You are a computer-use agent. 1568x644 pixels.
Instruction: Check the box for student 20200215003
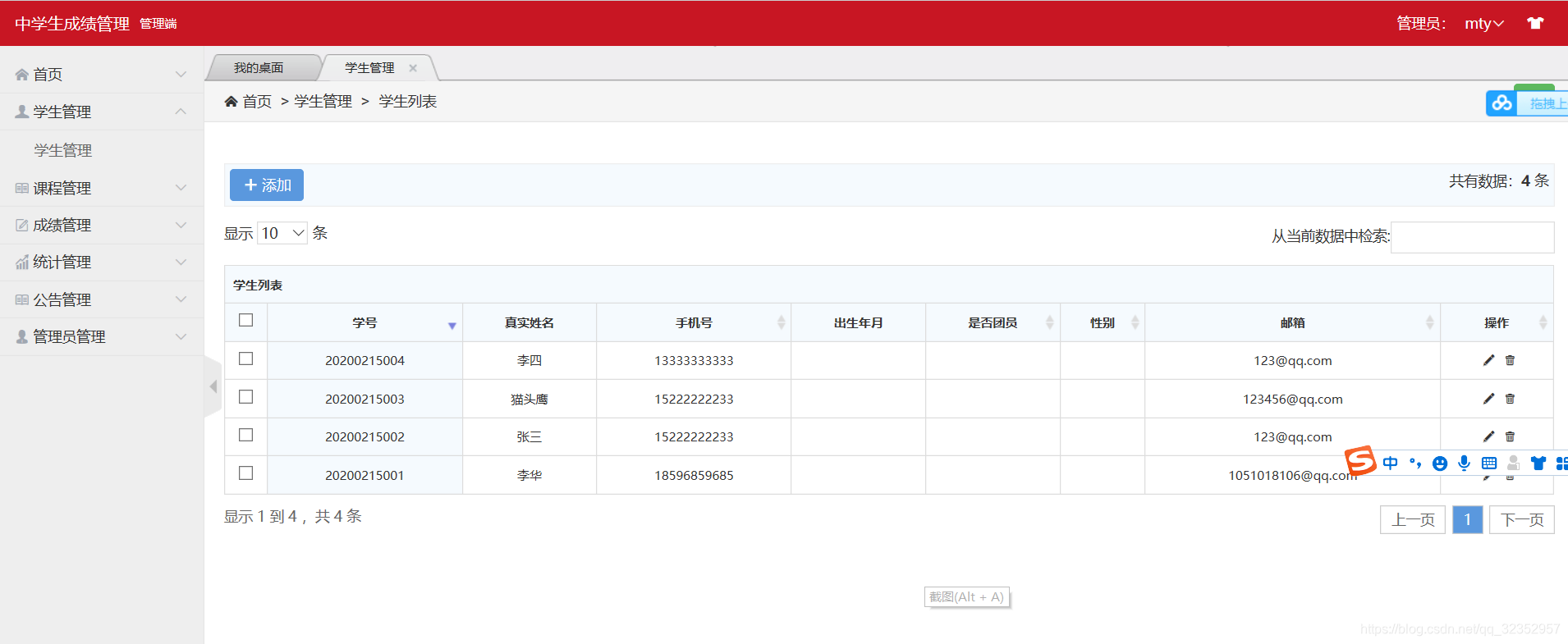pyautogui.click(x=245, y=396)
